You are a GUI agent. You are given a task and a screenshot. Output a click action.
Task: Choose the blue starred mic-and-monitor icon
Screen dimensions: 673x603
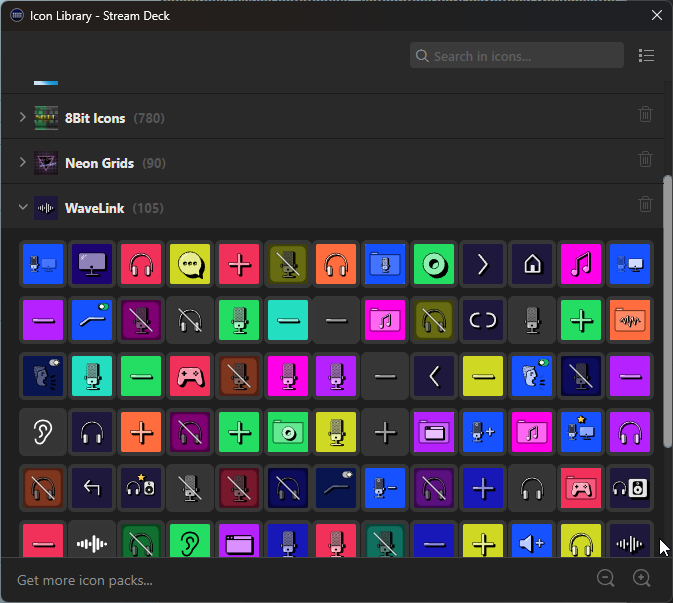581,432
